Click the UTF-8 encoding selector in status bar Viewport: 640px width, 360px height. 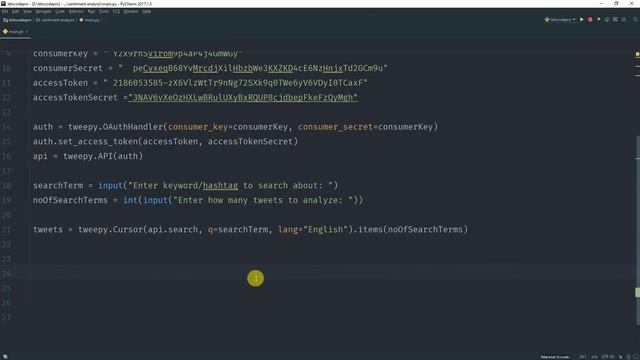[x=608, y=357]
